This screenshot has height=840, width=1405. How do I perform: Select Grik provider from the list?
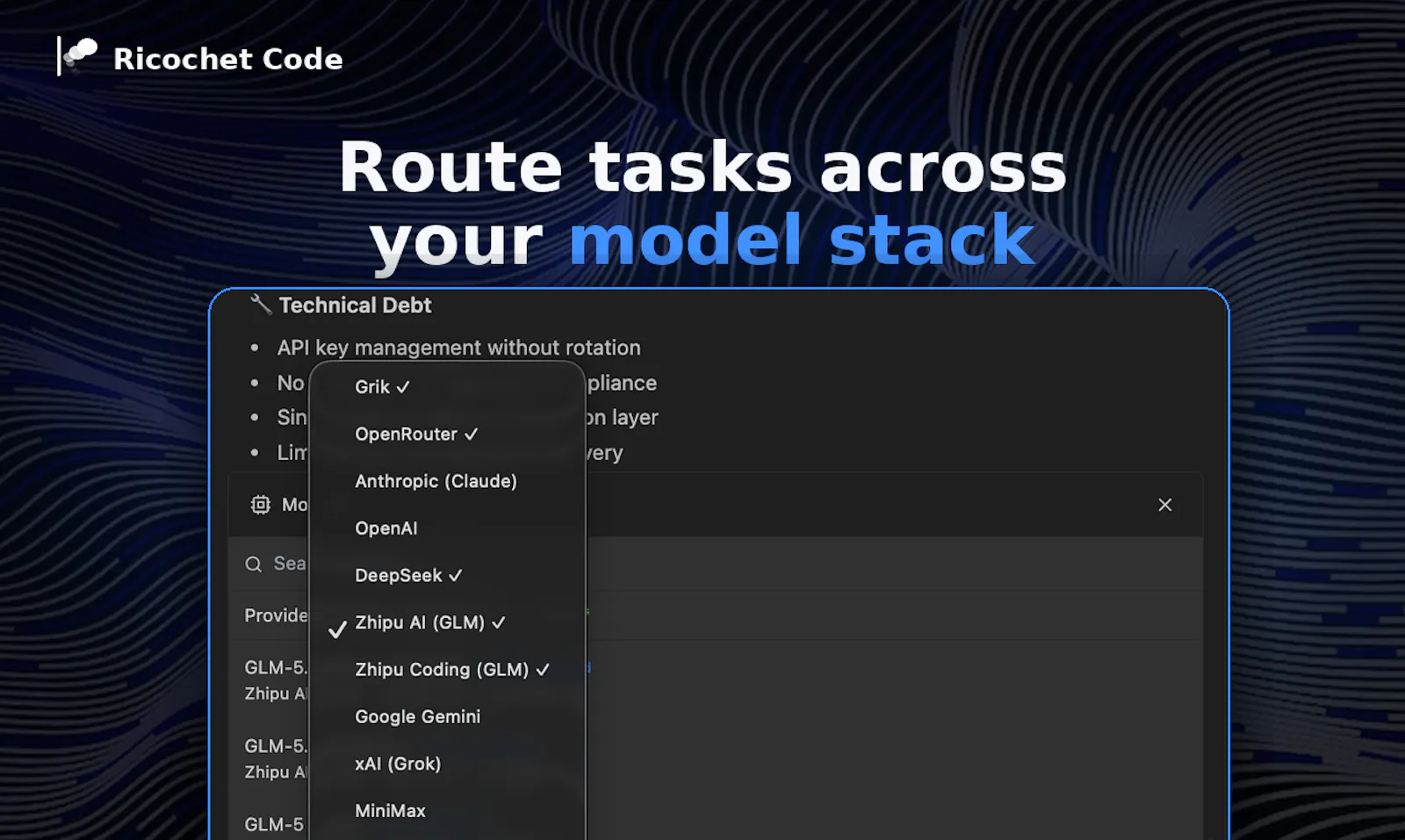447,387
